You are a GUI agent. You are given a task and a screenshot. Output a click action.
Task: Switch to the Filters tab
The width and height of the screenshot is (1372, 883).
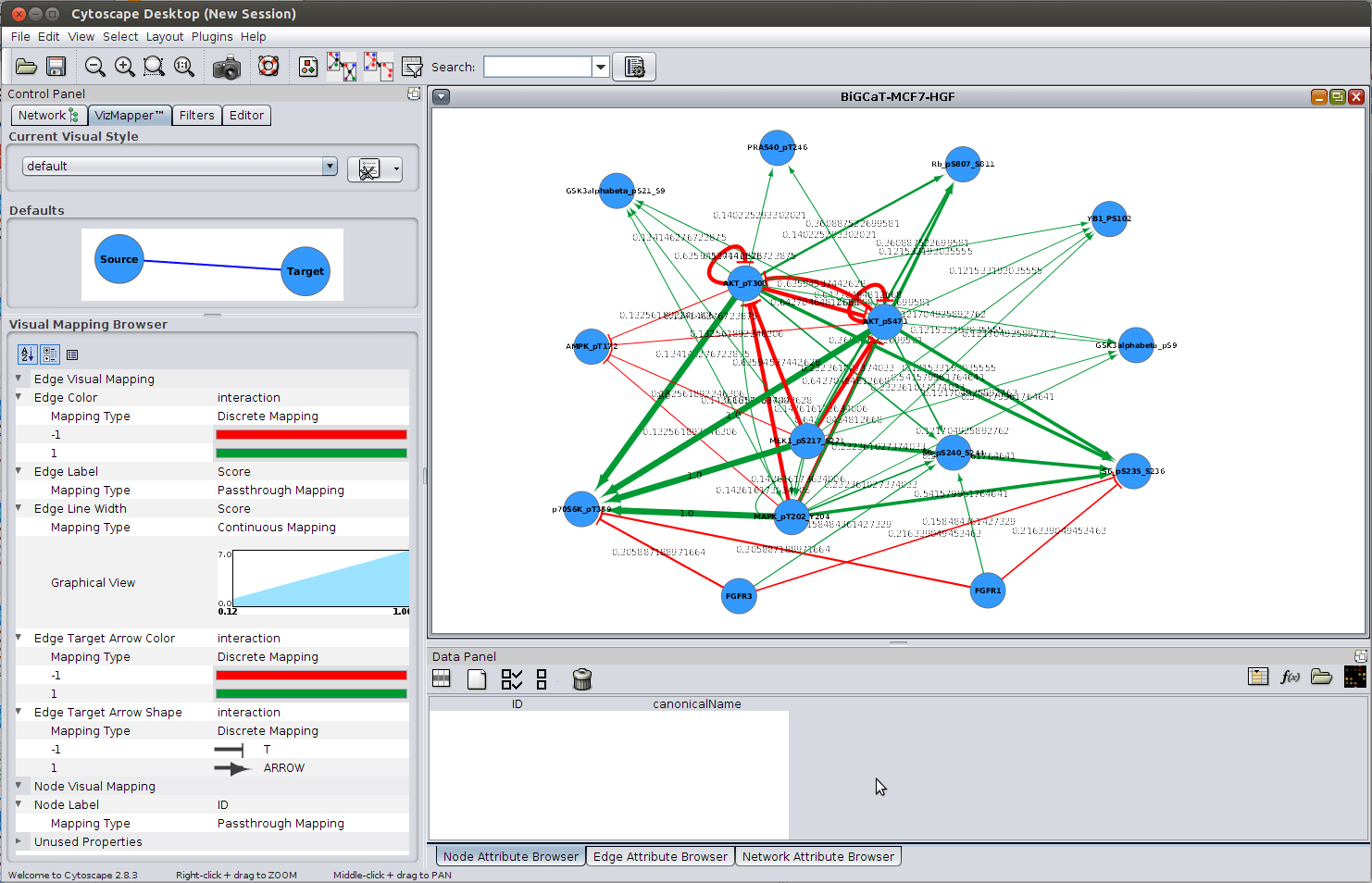click(196, 116)
